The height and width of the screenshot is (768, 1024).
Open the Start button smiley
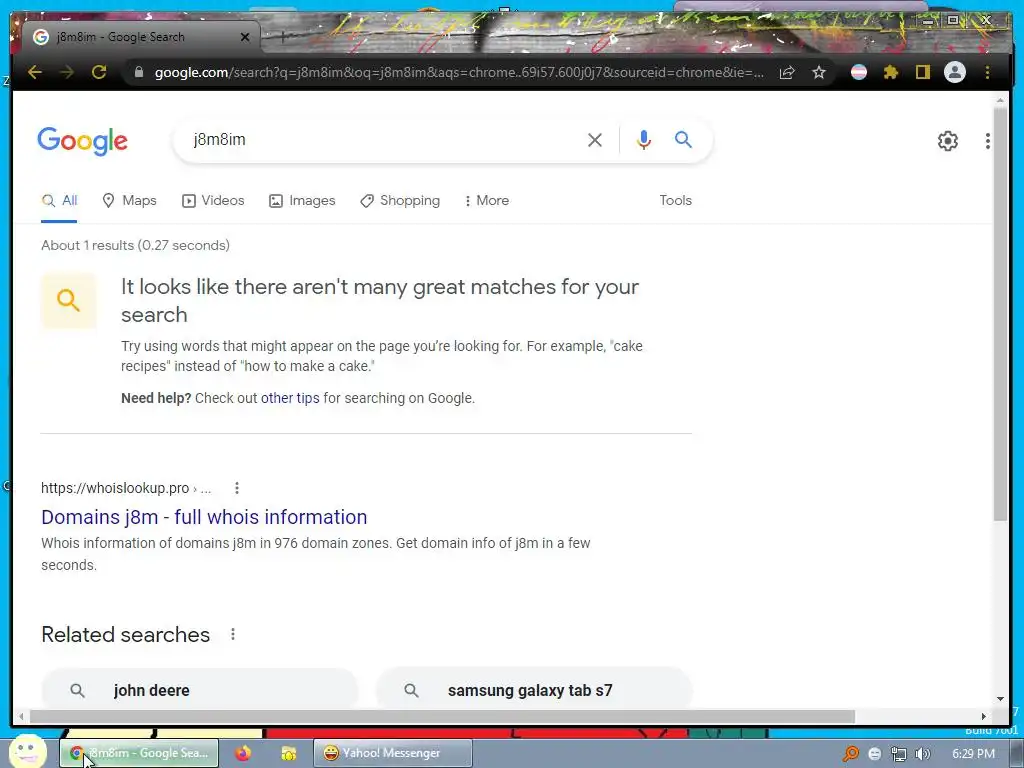pos(27,752)
